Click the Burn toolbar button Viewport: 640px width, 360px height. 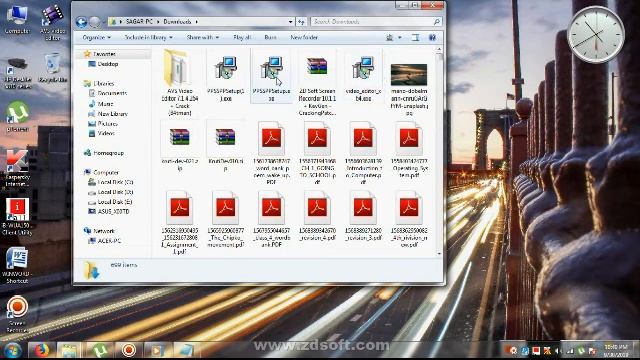(x=270, y=38)
